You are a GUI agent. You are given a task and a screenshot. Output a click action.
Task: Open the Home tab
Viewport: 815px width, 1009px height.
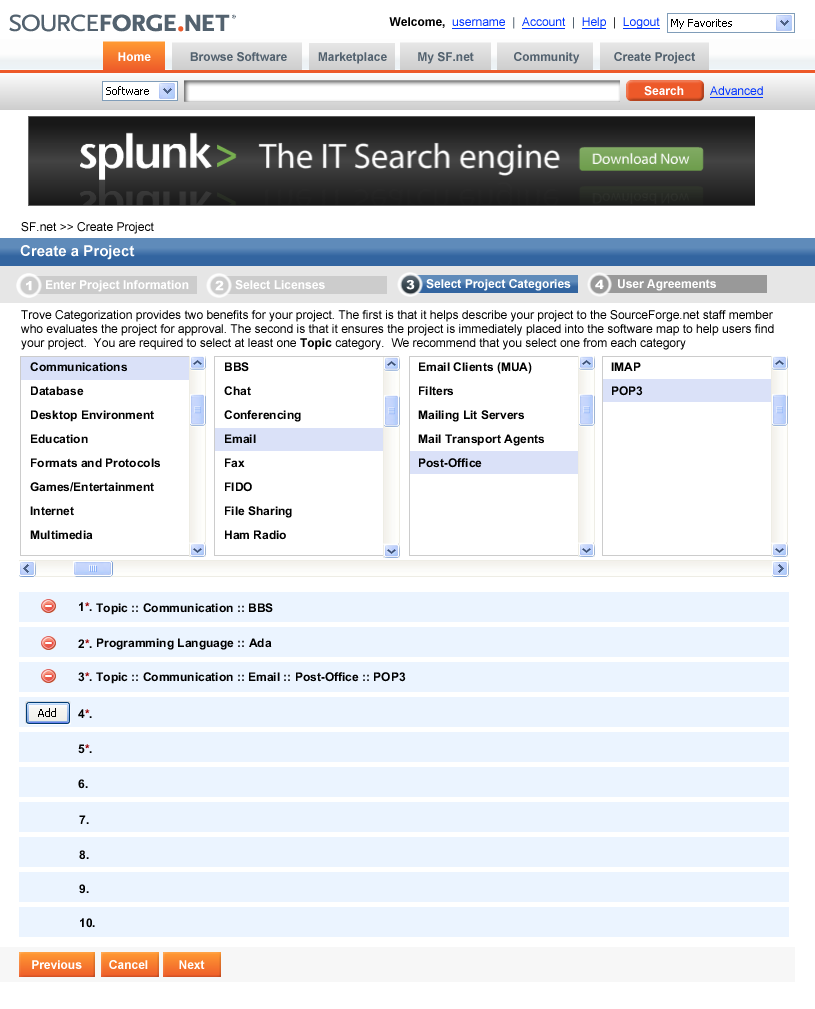[134, 57]
